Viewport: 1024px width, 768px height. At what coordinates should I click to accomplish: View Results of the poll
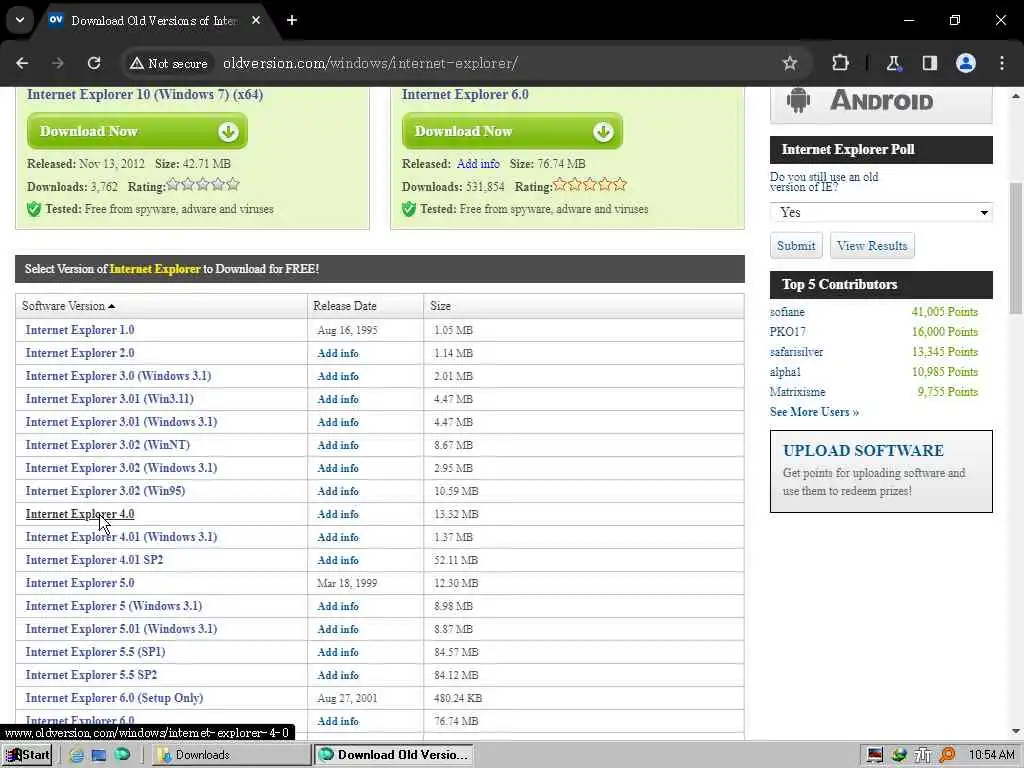pyautogui.click(x=872, y=246)
